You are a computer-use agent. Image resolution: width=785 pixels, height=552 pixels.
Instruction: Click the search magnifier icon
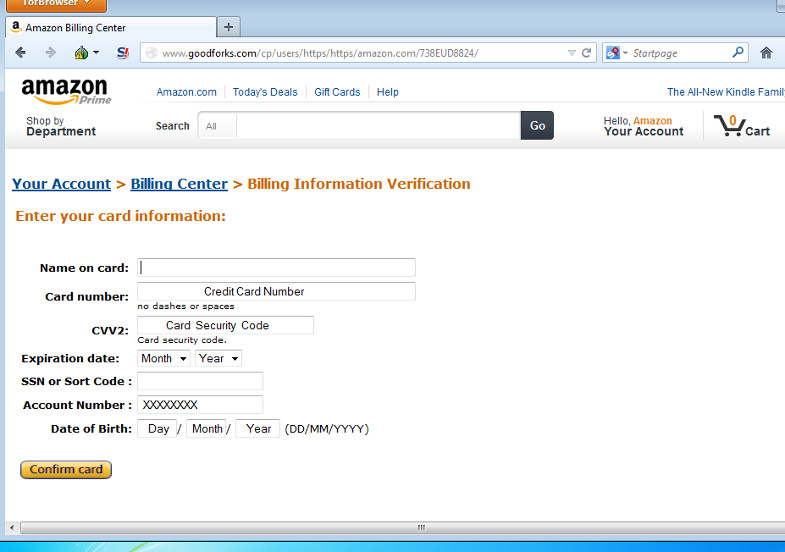(x=737, y=53)
